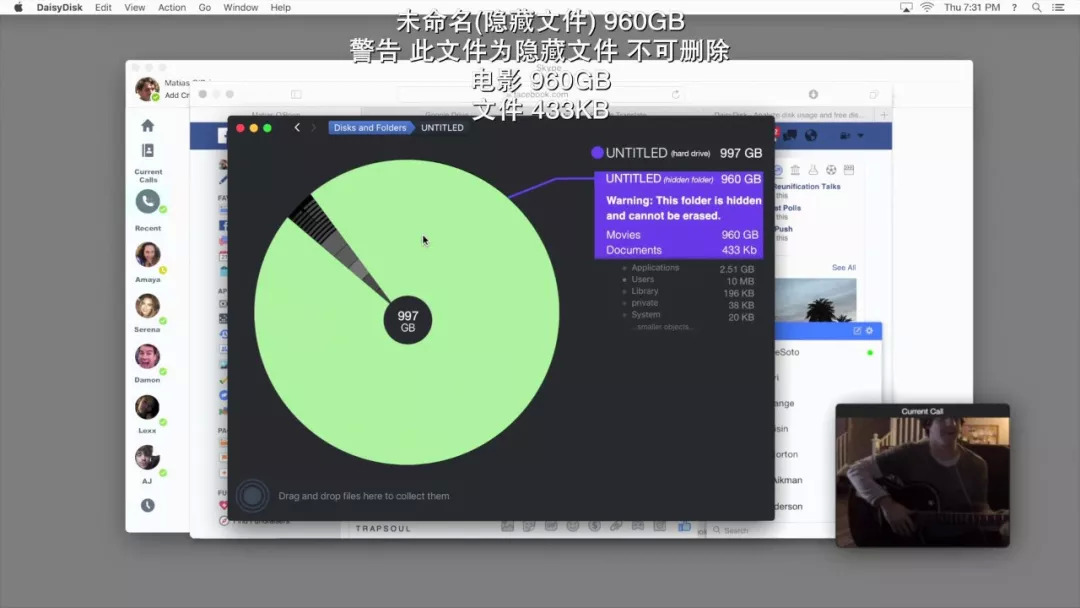The height and width of the screenshot is (608, 1080).
Task: Open the Go menu
Action: coord(205,8)
